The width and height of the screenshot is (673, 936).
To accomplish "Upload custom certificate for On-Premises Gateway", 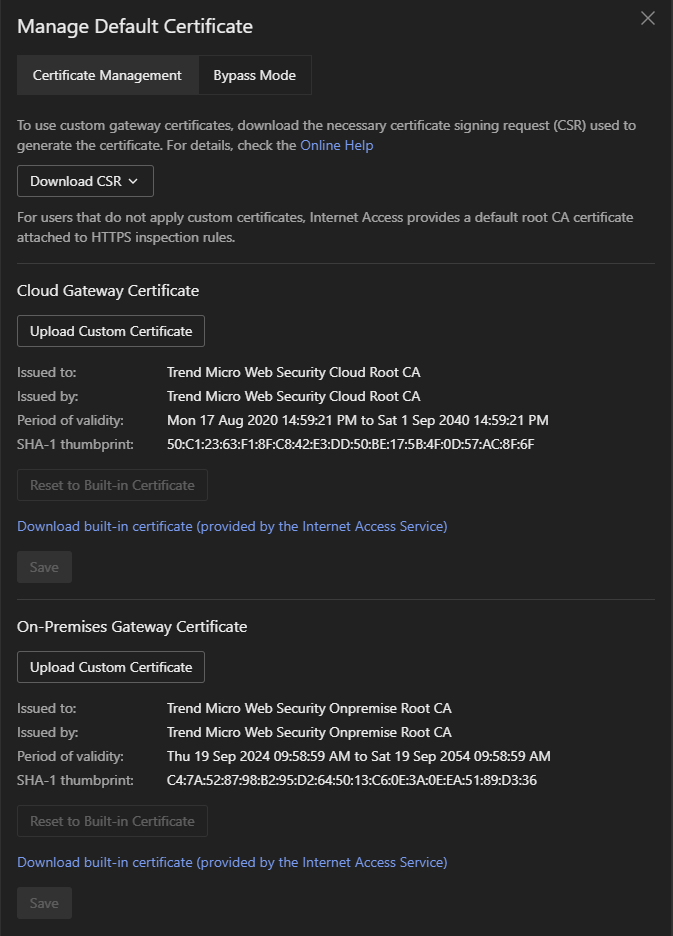I will pyautogui.click(x=111, y=667).
